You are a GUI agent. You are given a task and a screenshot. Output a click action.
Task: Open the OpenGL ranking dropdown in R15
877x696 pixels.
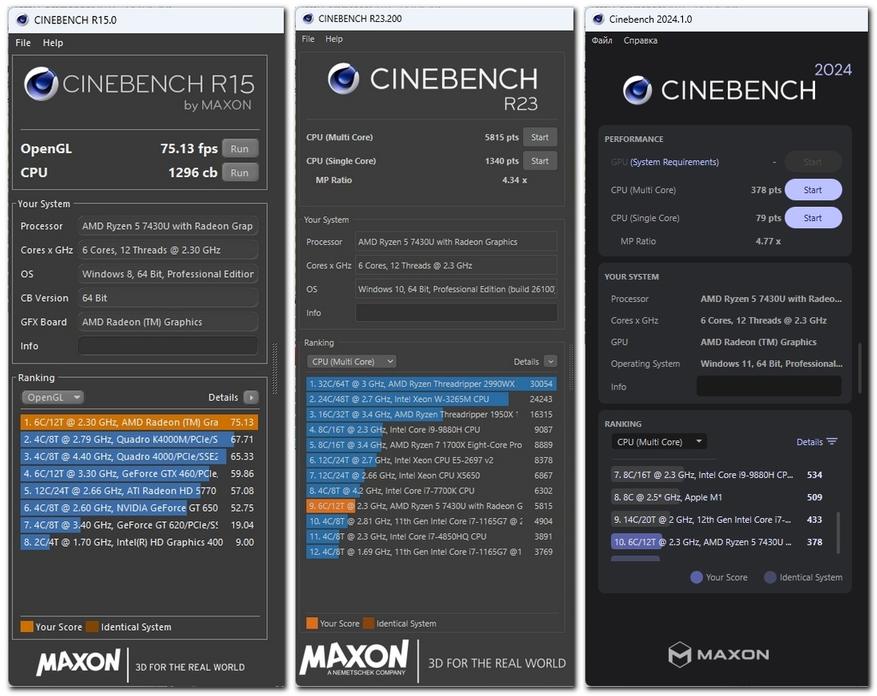(53, 397)
